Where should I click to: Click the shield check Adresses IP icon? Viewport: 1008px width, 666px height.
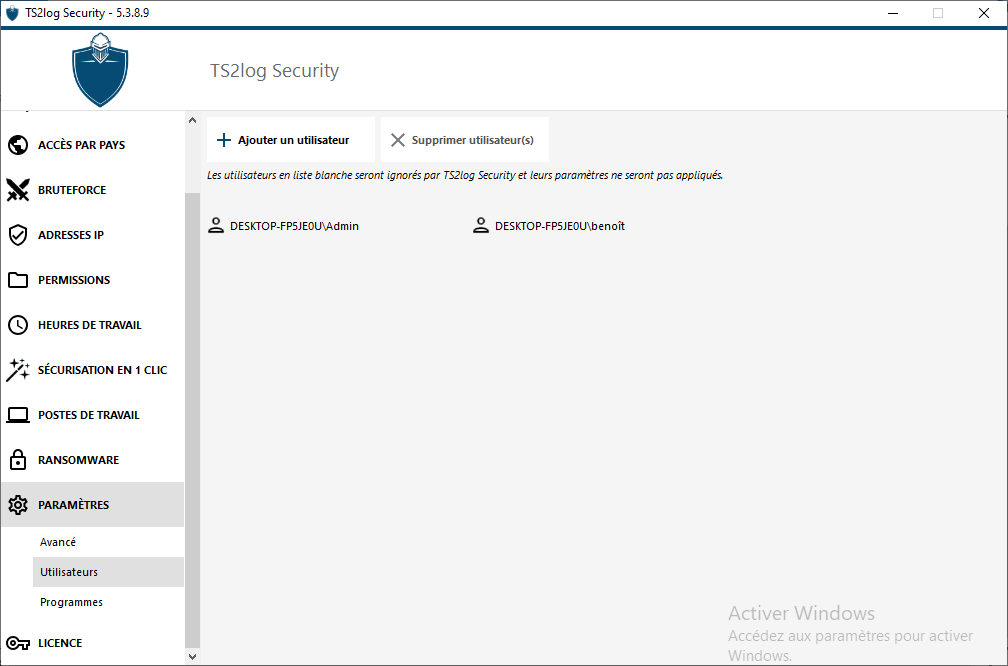coord(18,235)
